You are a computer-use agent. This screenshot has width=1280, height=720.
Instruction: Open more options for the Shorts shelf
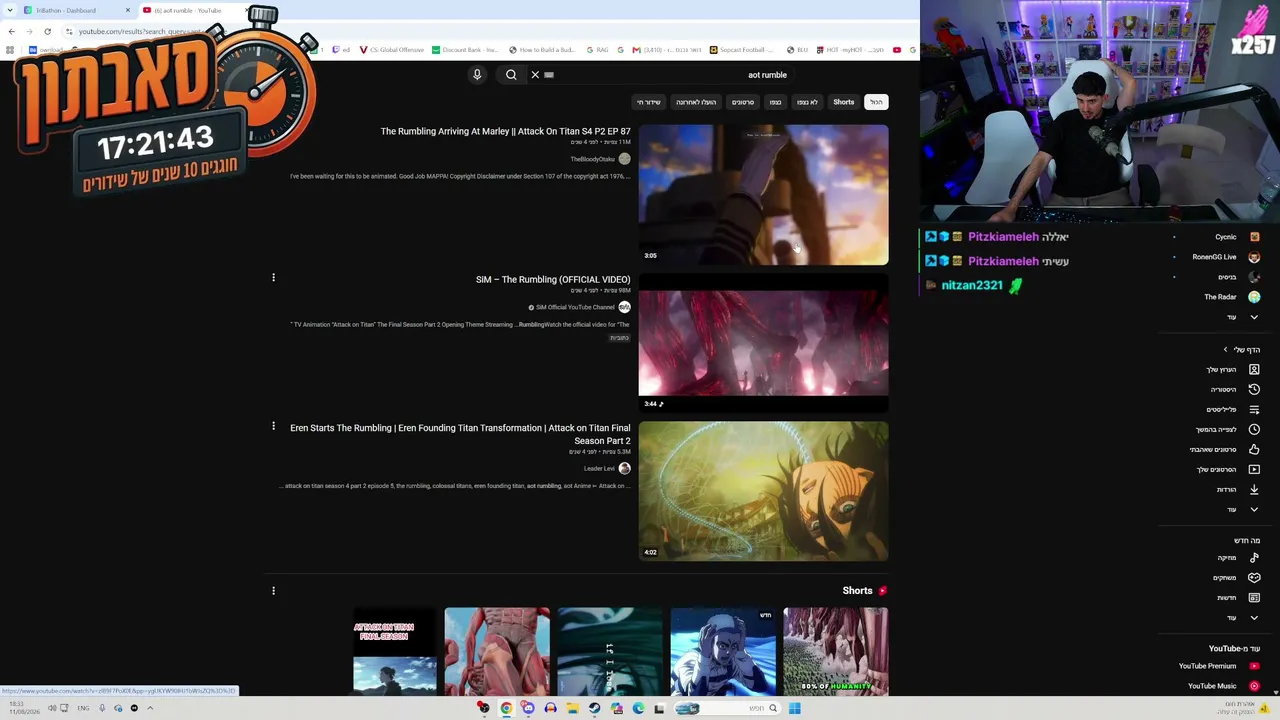[273, 591]
